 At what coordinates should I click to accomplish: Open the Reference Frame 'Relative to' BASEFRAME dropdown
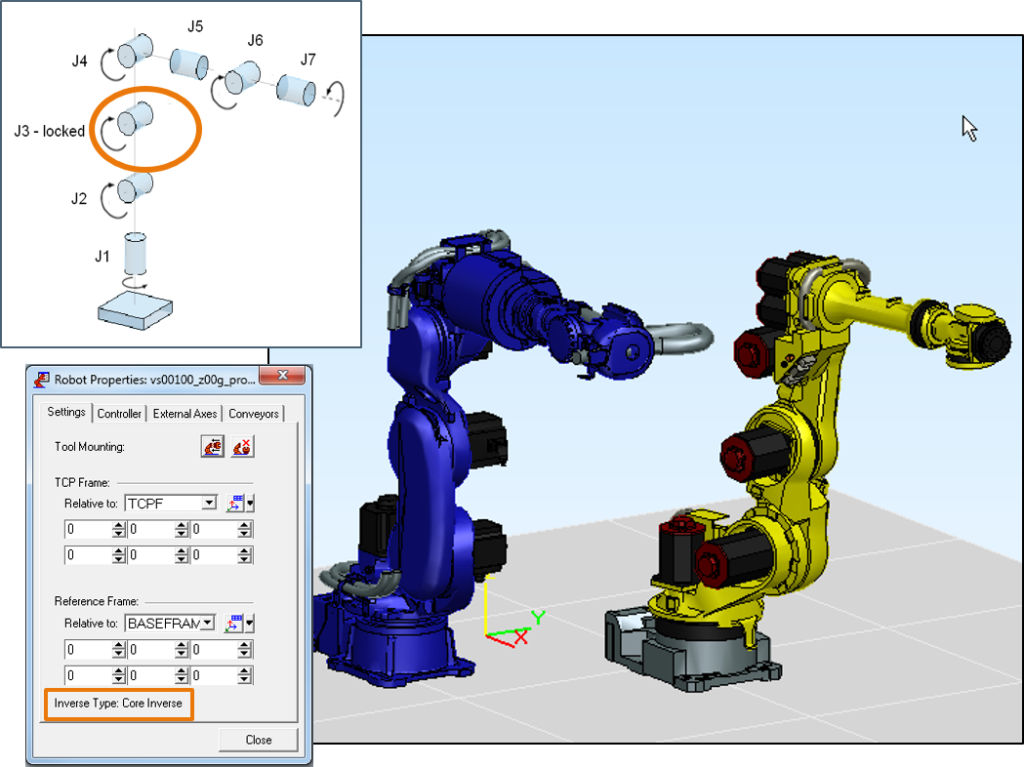[x=208, y=623]
